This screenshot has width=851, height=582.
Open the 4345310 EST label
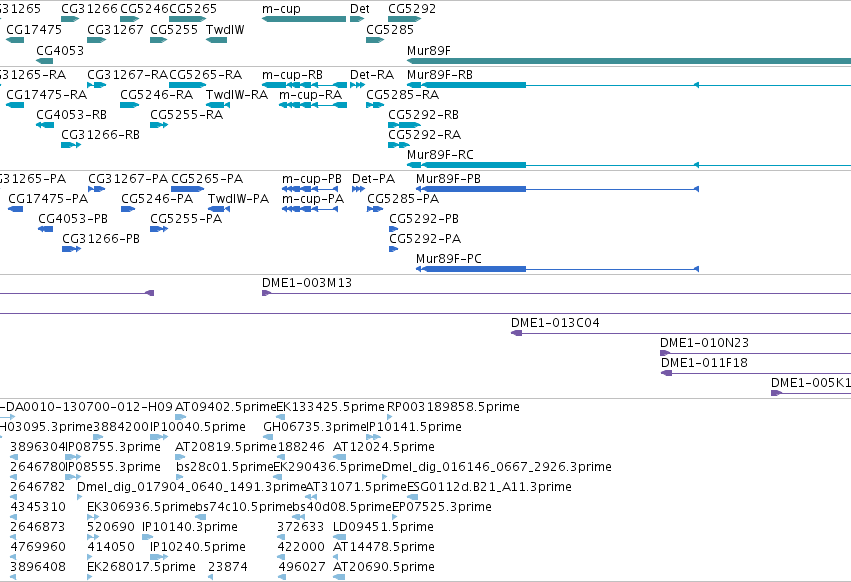38,507
